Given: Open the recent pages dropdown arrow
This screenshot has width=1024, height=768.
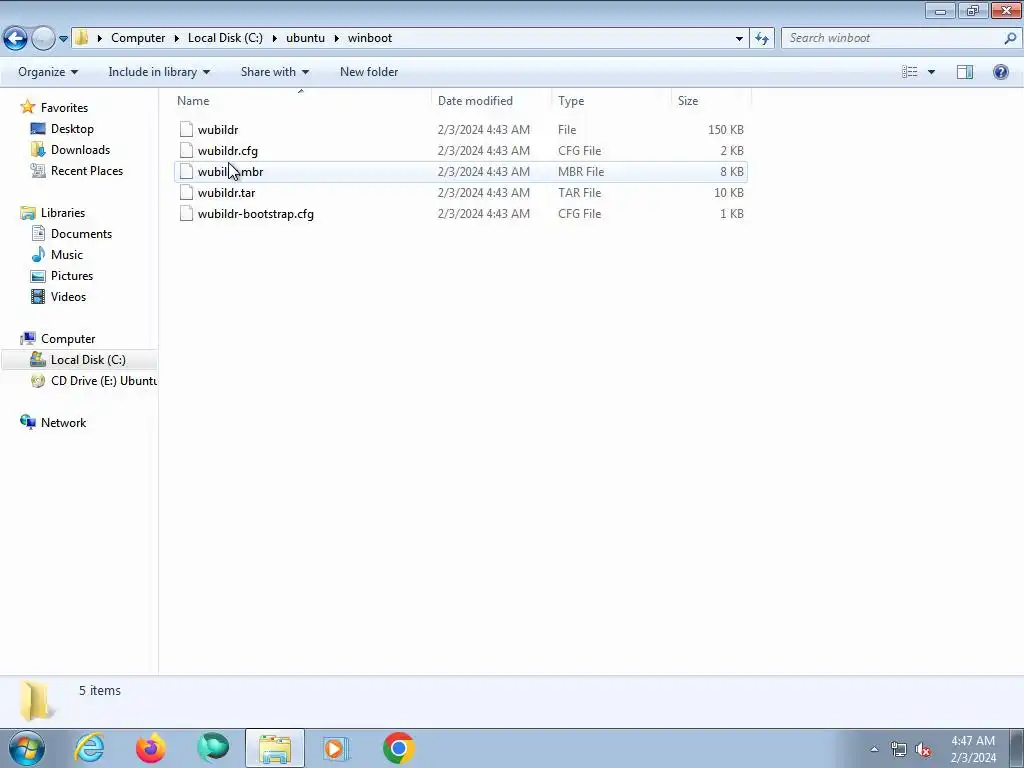Looking at the screenshot, I should coord(63,39).
